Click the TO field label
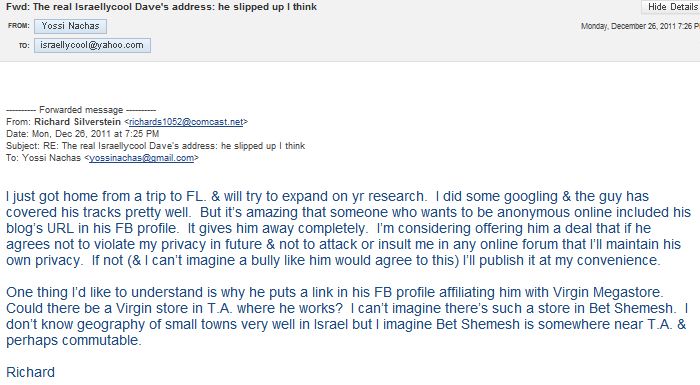700x385 pixels. pyautogui.click(x=24, y=46)
